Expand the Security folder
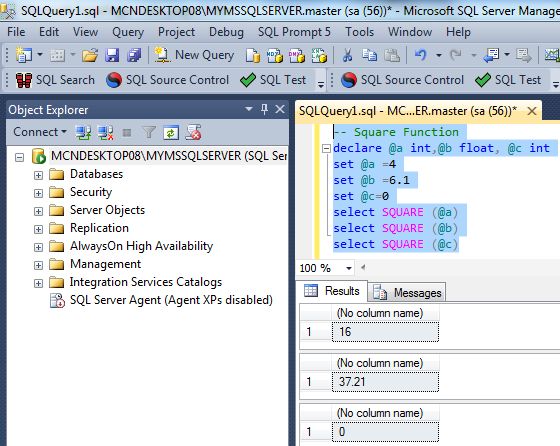 coord(38,193)
